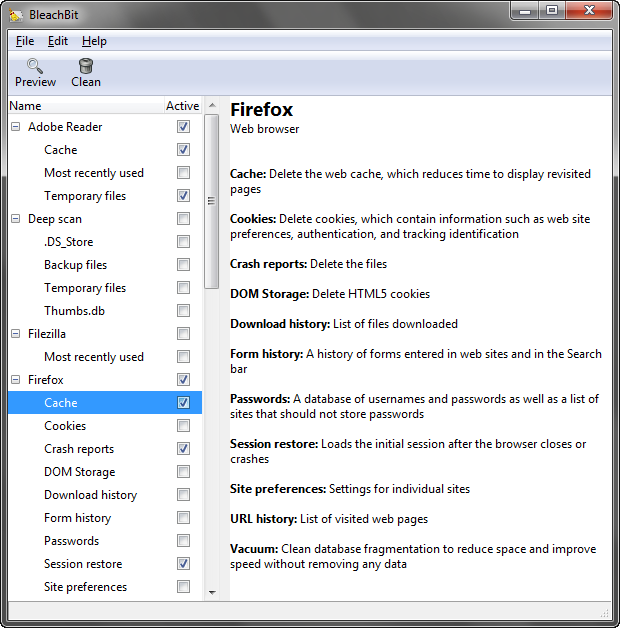Click the Clean trash can icon
Image resolution: width=620 pixels, height=628 pixels.
[86, 66]
